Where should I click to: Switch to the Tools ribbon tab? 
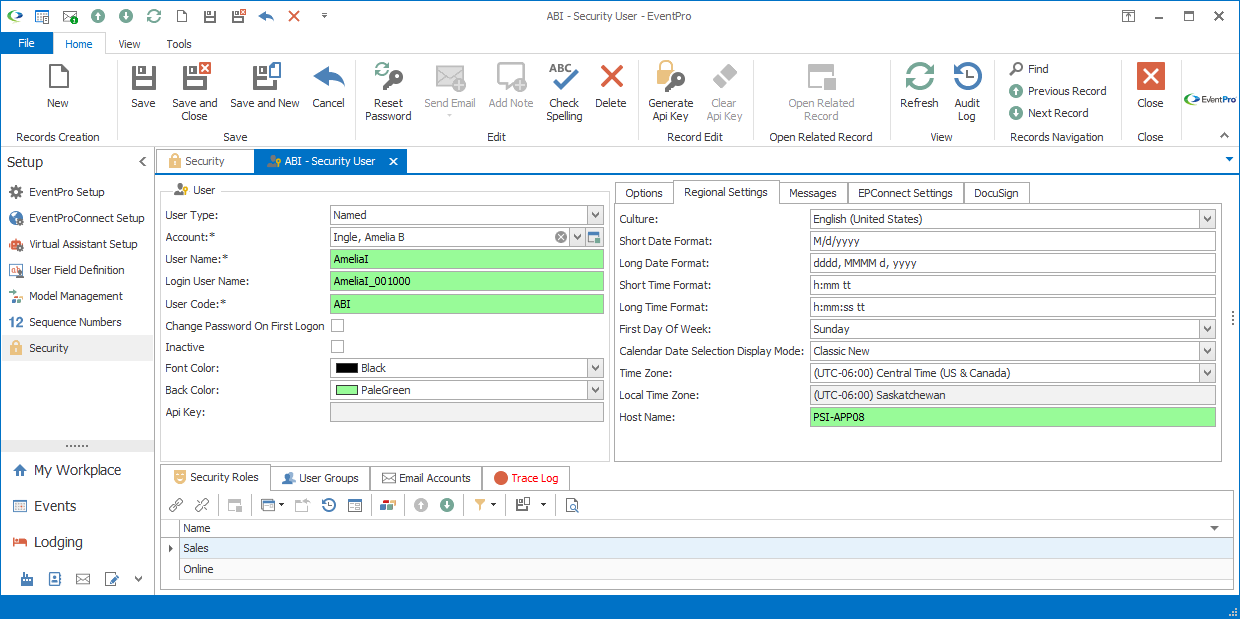179,44
